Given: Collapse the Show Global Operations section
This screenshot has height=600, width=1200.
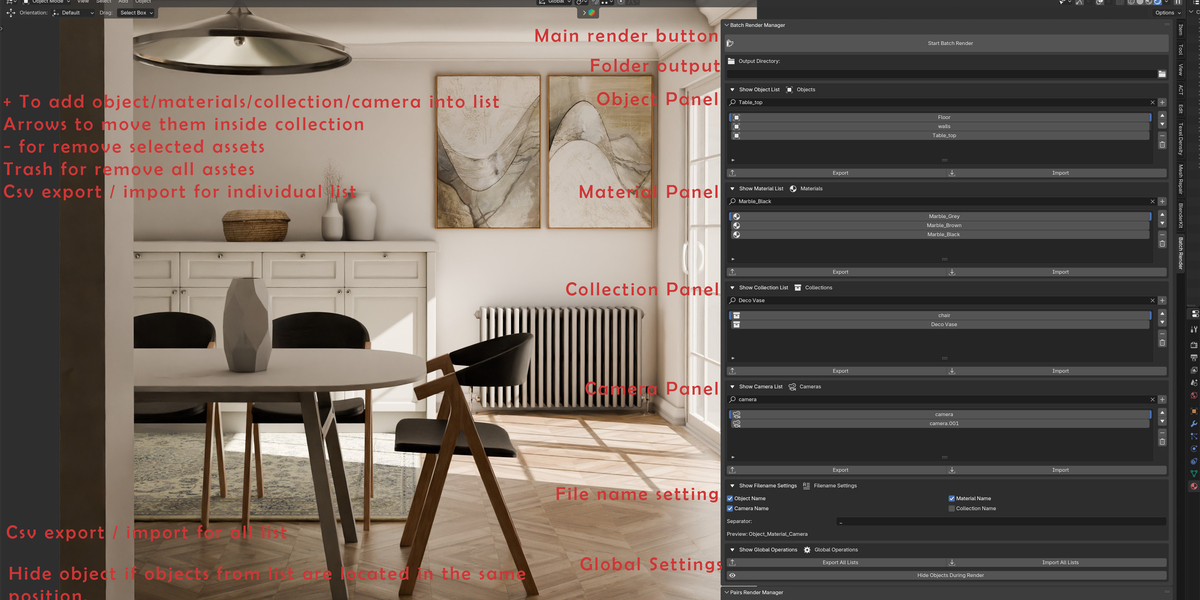Looking at the screenshot, I should tap(732, 550).
